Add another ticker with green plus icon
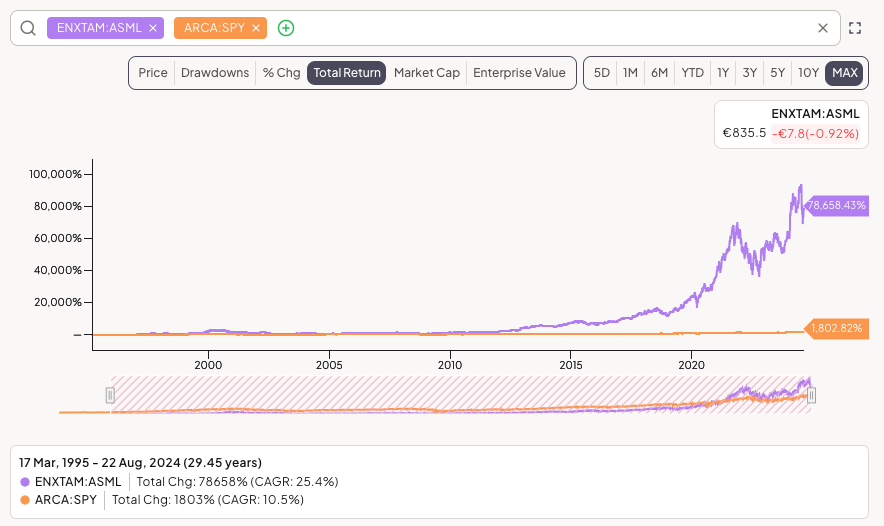This screenshot has width=884, height=526. [x=286, y=28]
